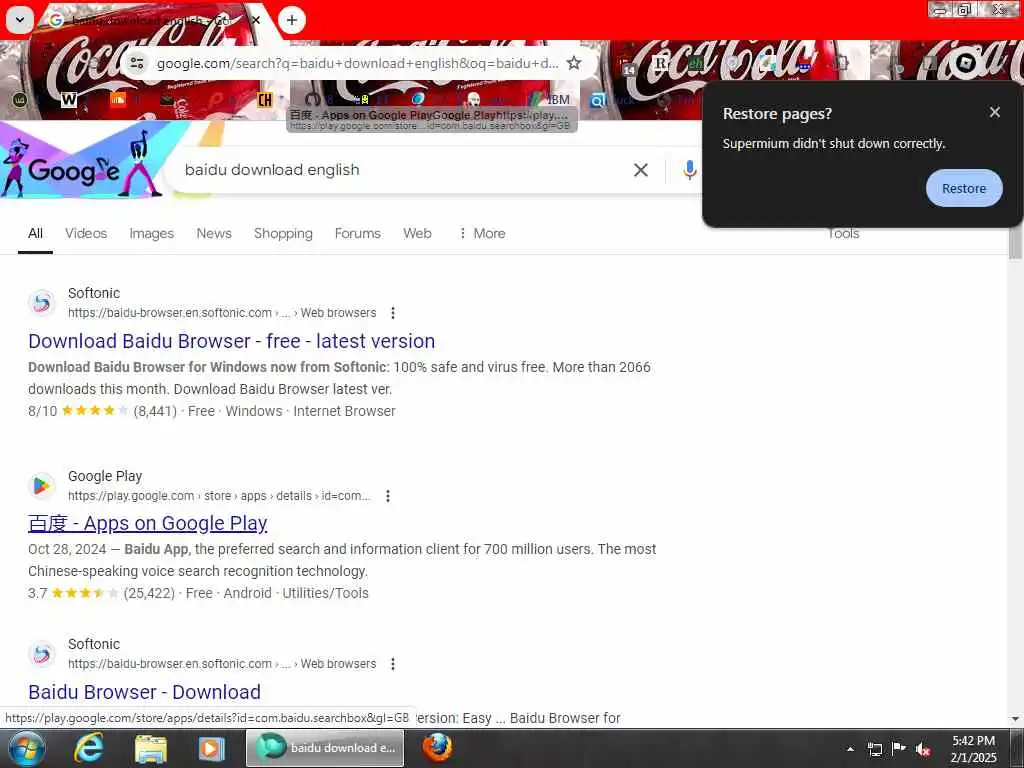This screenshot has height=768, width=1024.
Task: Bookmark this page with the star icon
Action: click(573, 63)
